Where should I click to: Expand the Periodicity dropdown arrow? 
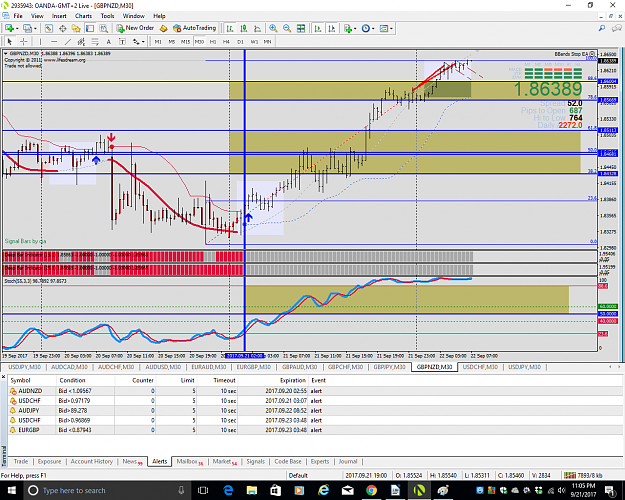373,28
